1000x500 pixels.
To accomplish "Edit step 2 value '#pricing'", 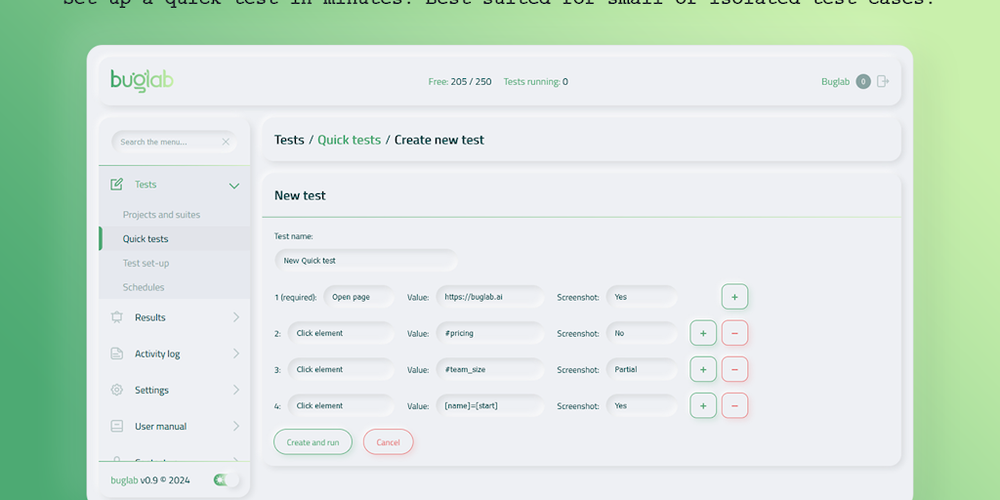I will click(490, 333).
